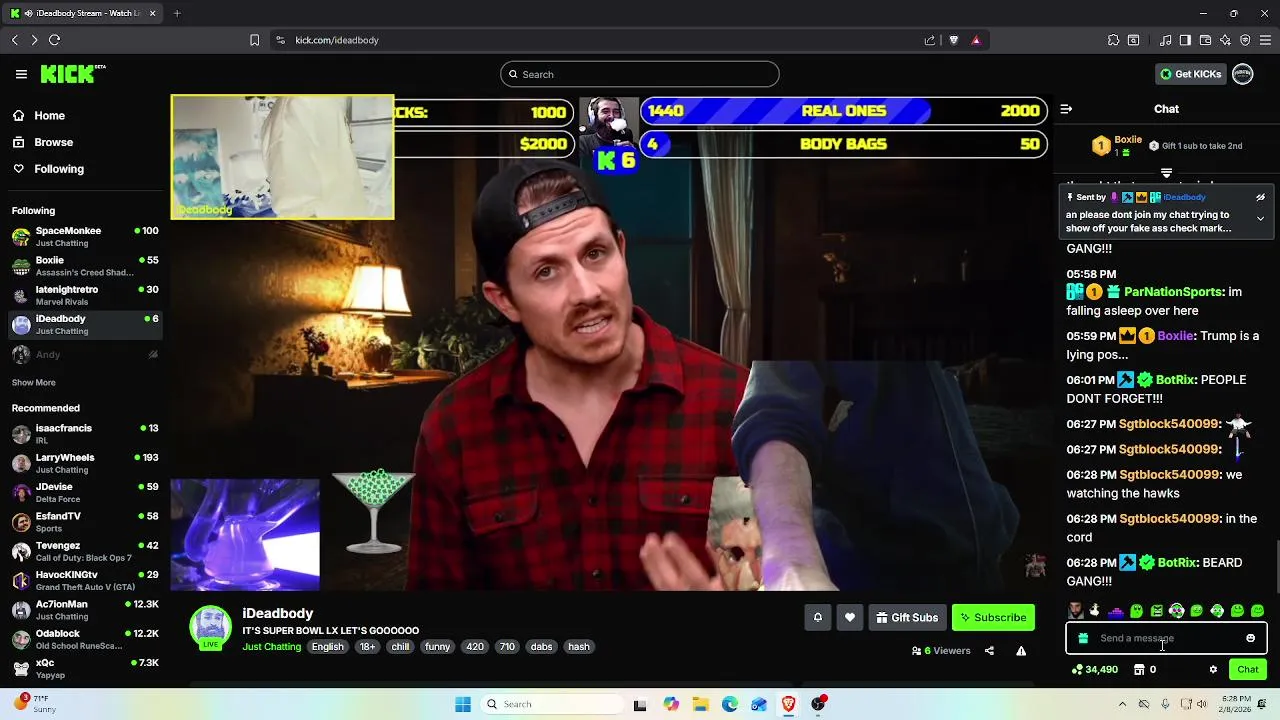Click the heart follow icon
Image resolution: width=1280 pixels, height=720 pixels.
(849, 618)
